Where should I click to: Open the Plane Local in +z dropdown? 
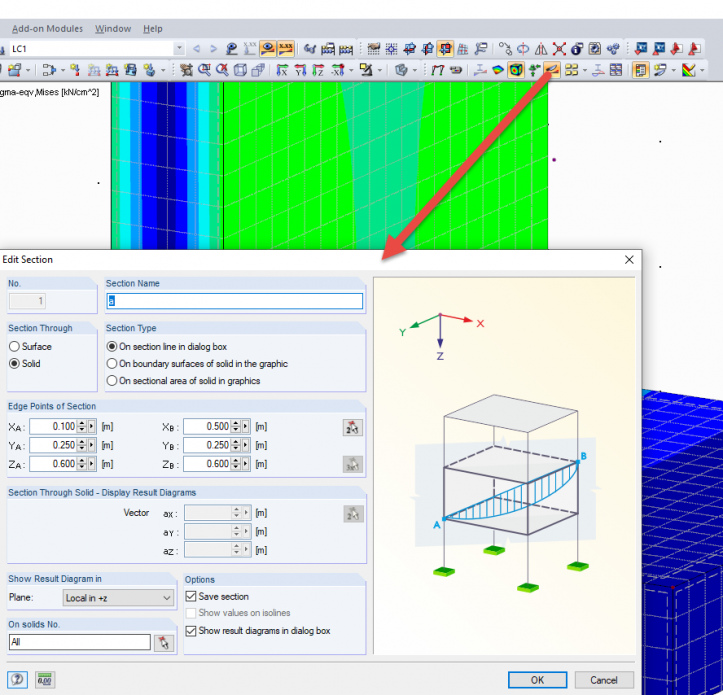click(x=118, y=598)
